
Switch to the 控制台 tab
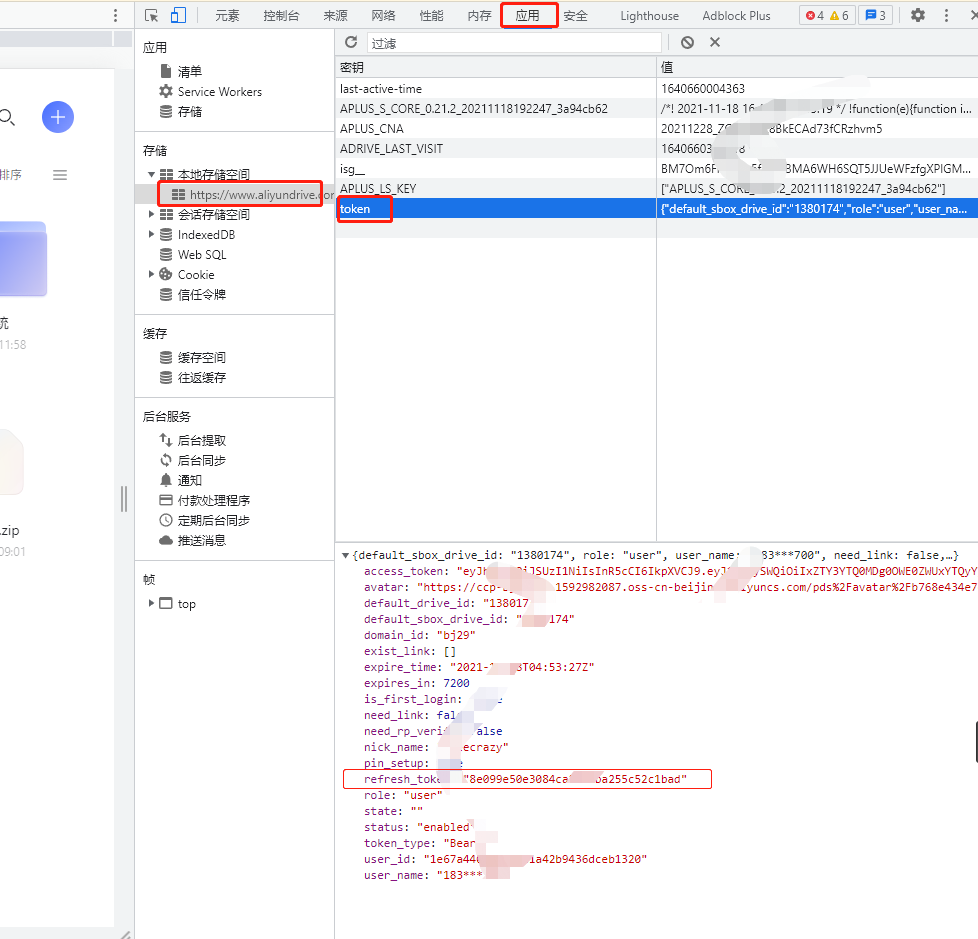[x=281, y=15]
